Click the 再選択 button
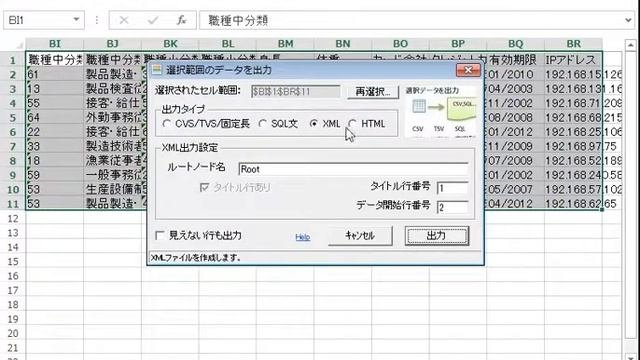Screen dimensions: 640x360 tap(373, 92)
